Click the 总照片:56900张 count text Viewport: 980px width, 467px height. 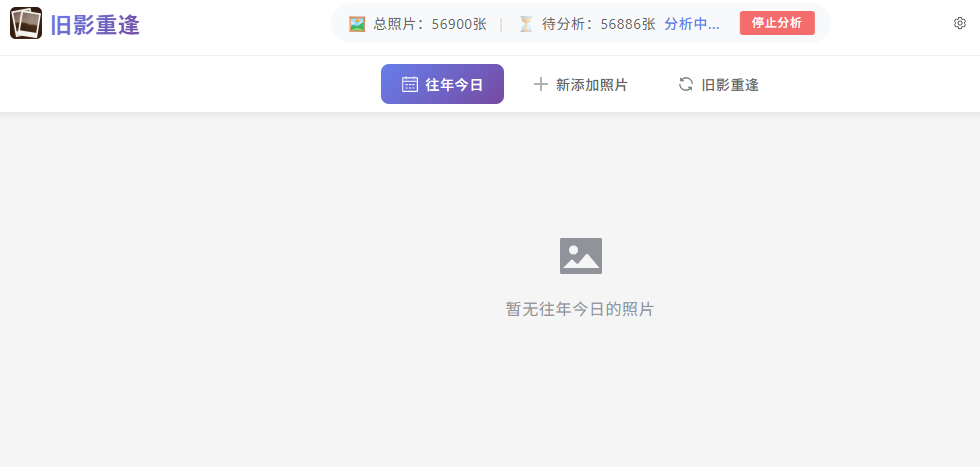click(x=430, y=24)
